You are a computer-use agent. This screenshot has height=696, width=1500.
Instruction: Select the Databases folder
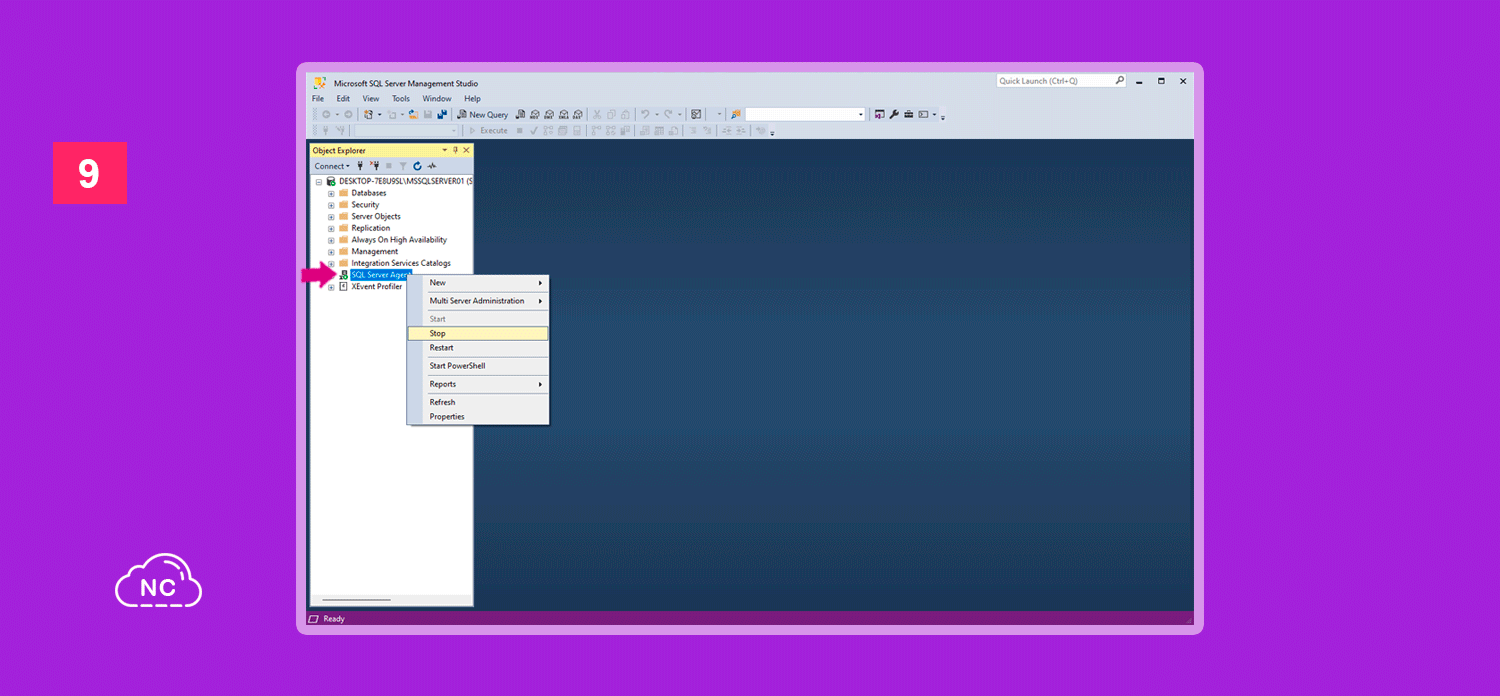click(x=368, y=193)
